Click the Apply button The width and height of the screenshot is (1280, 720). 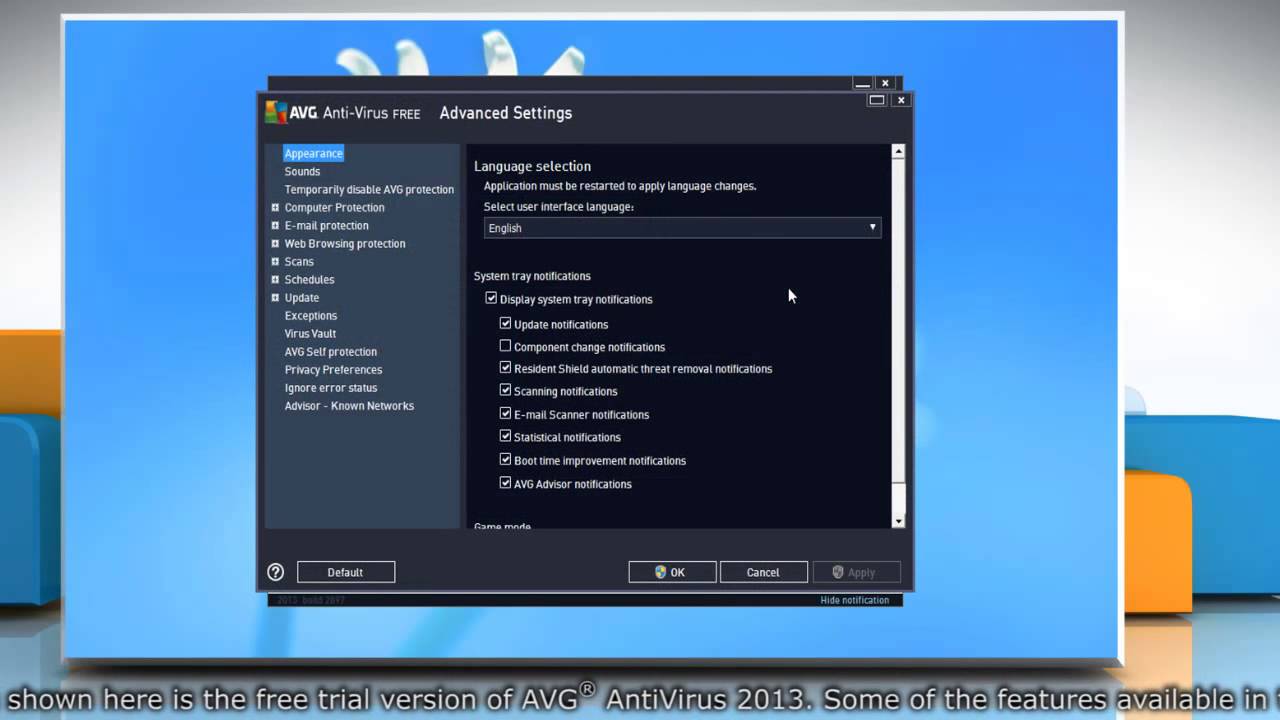[856, 572]
